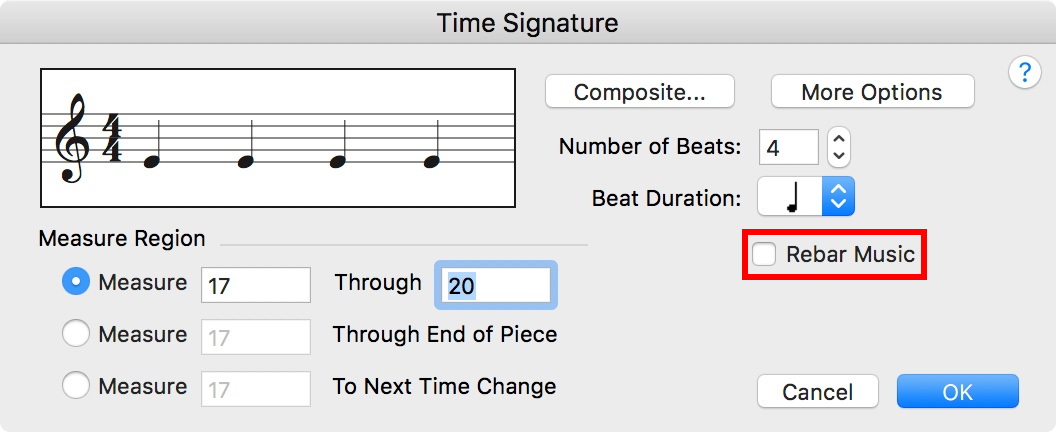Open the Composite time signature dialog

(640, 92)
